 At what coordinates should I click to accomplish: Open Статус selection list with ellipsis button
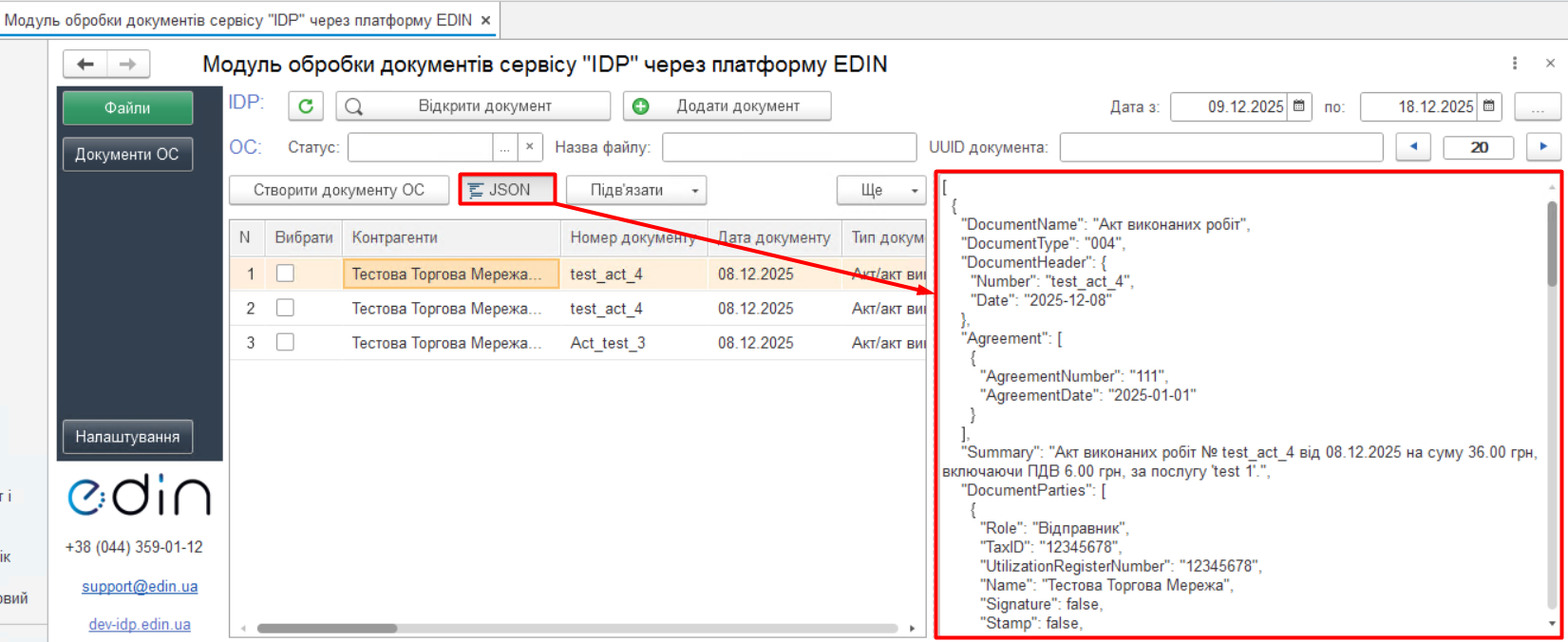pyautogui.click(x=505, y=147)
